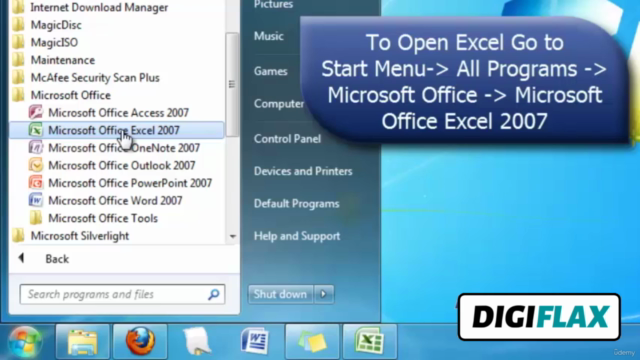The width and height of the screenshot is (640, 360).
Task: Click the Shut down button
Action: [x=280, y=294]
